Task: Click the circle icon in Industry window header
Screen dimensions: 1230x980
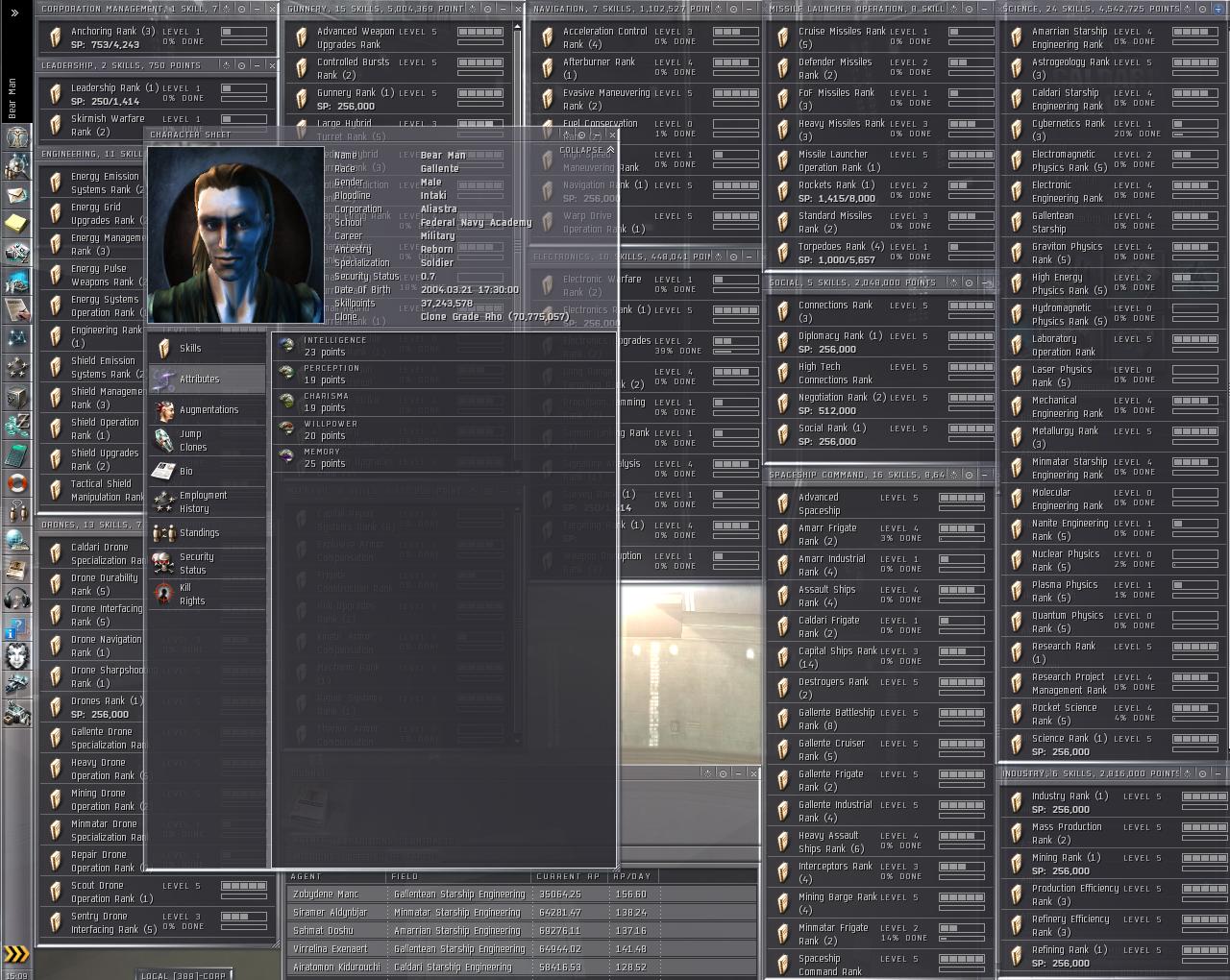Action: click(x=1202, y=773)
